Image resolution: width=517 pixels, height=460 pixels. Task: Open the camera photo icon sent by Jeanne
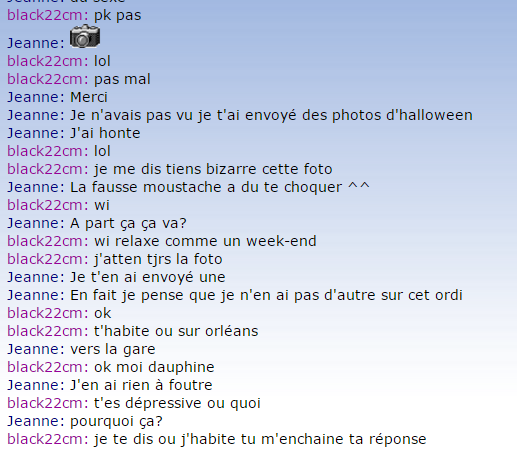85,36
